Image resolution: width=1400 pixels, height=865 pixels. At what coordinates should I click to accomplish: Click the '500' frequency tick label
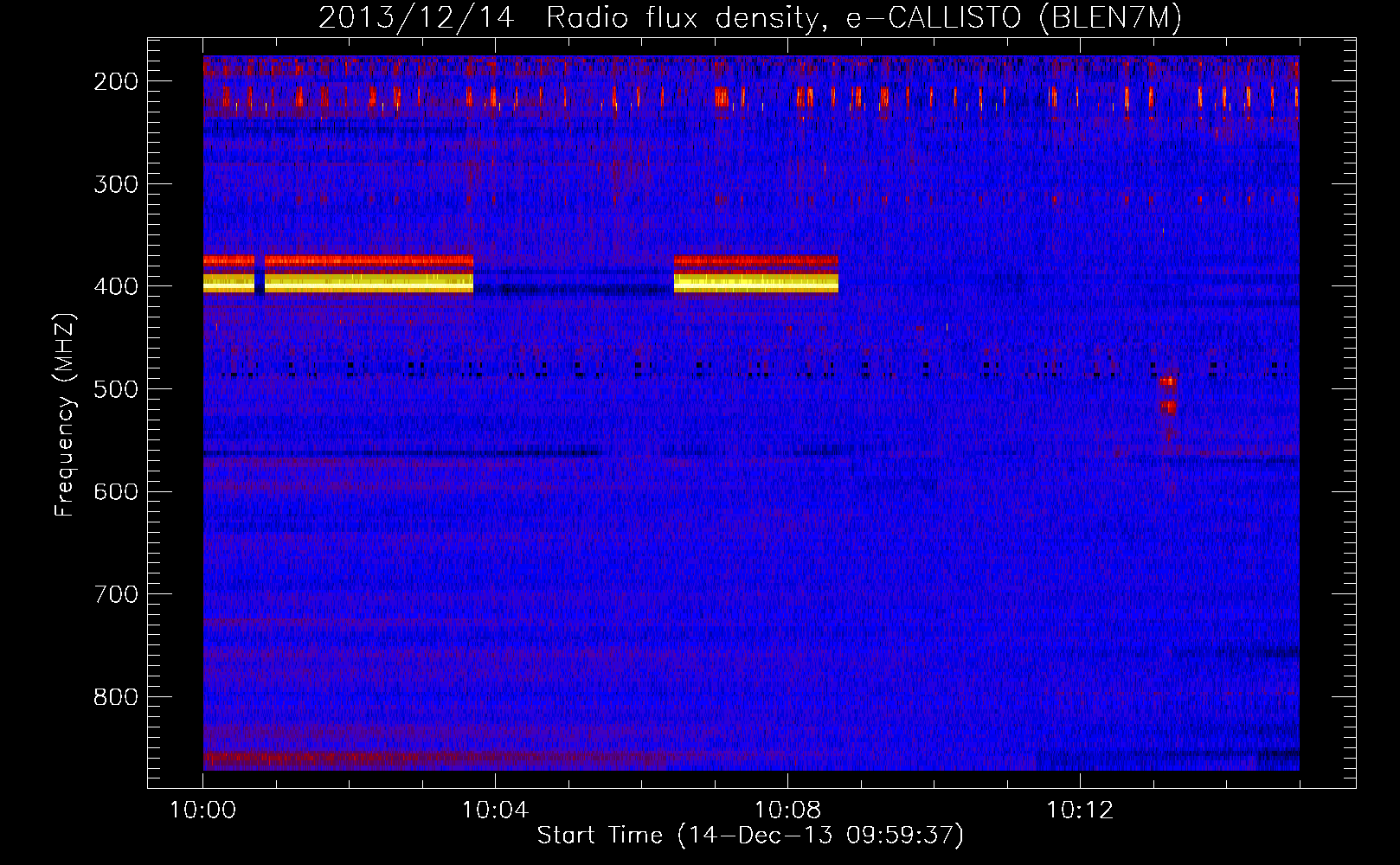pyautogui.click(x=115, y=389)
